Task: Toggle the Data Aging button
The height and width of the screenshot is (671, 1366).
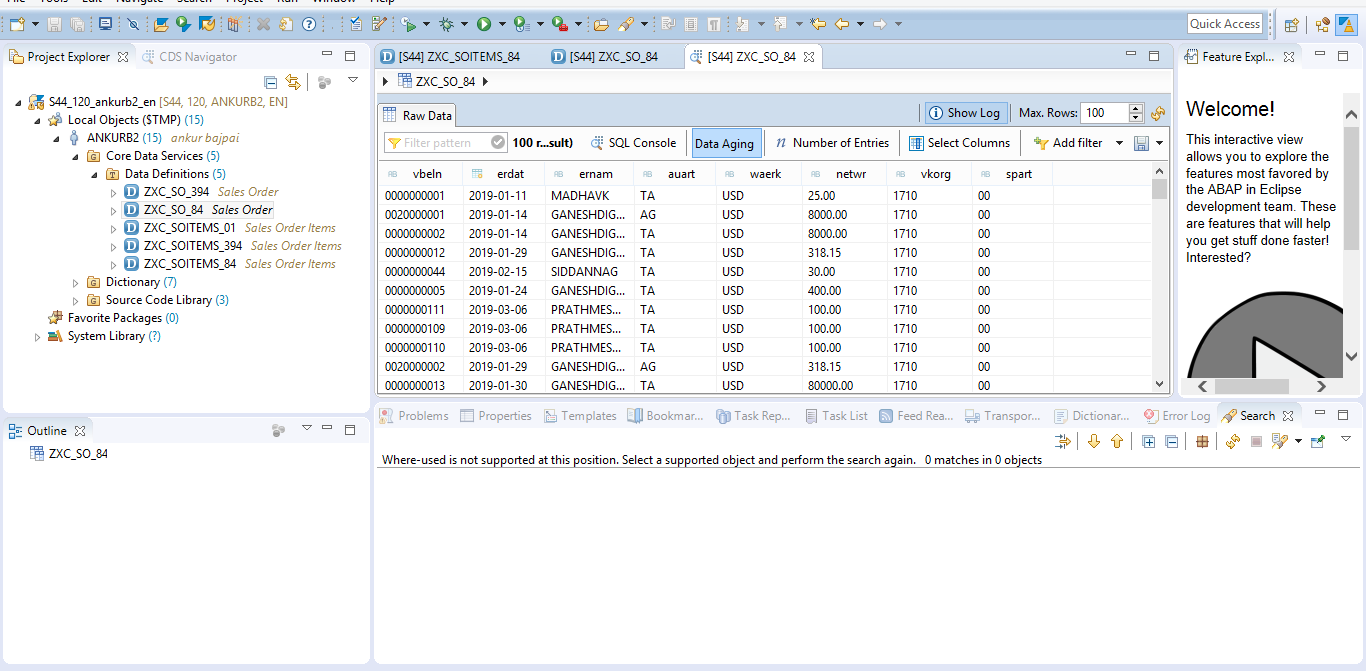Action: point(724,143)
